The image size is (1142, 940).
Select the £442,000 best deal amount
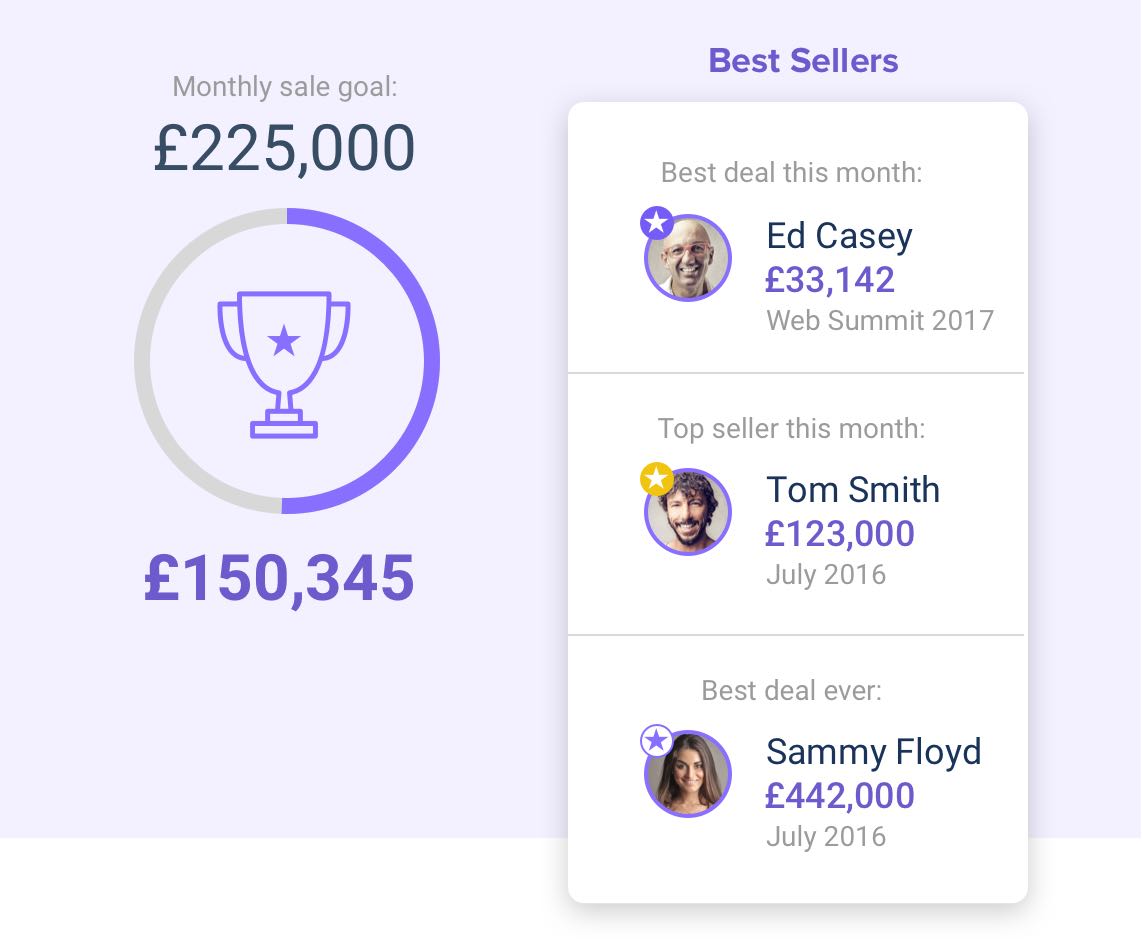point(840,796)
